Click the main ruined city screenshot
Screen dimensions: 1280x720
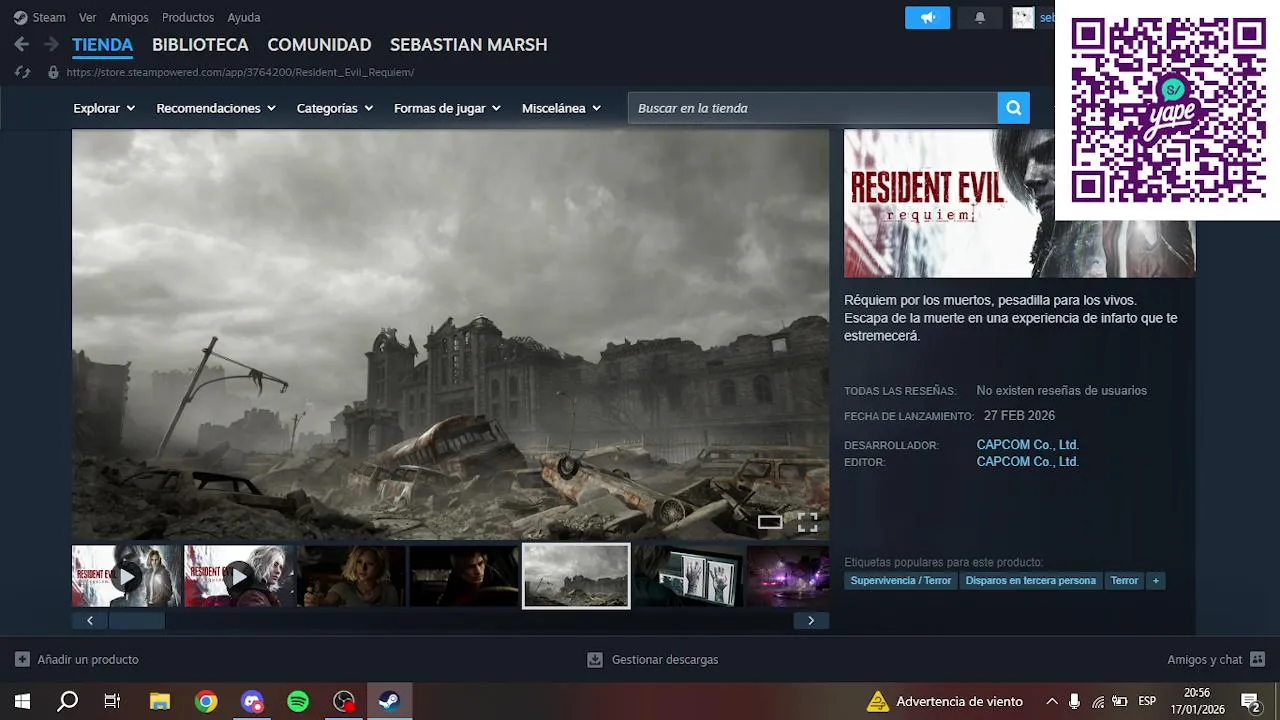tap(450, 334)
